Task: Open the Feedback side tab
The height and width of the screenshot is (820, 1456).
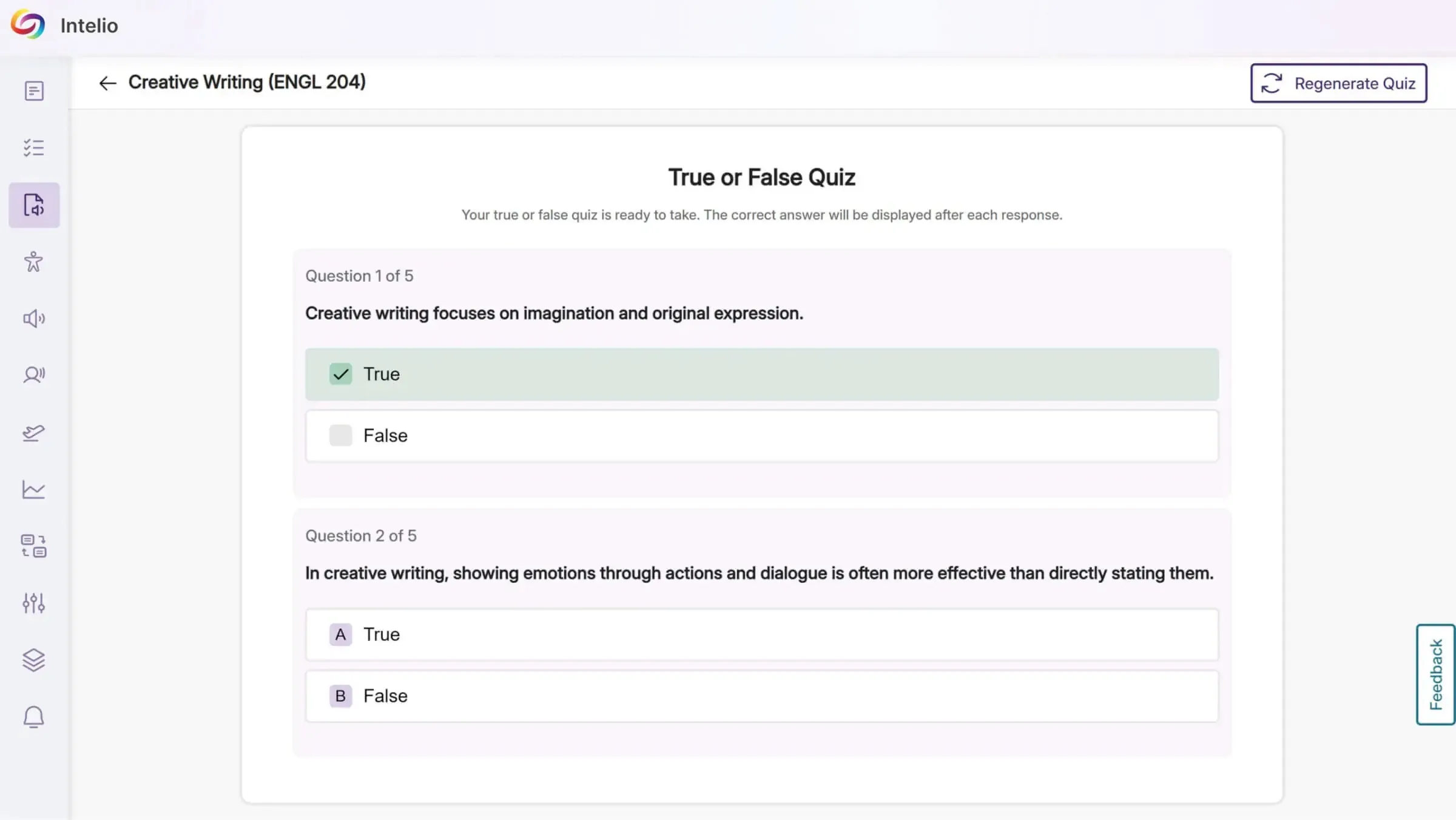Action: point(1435,674)
